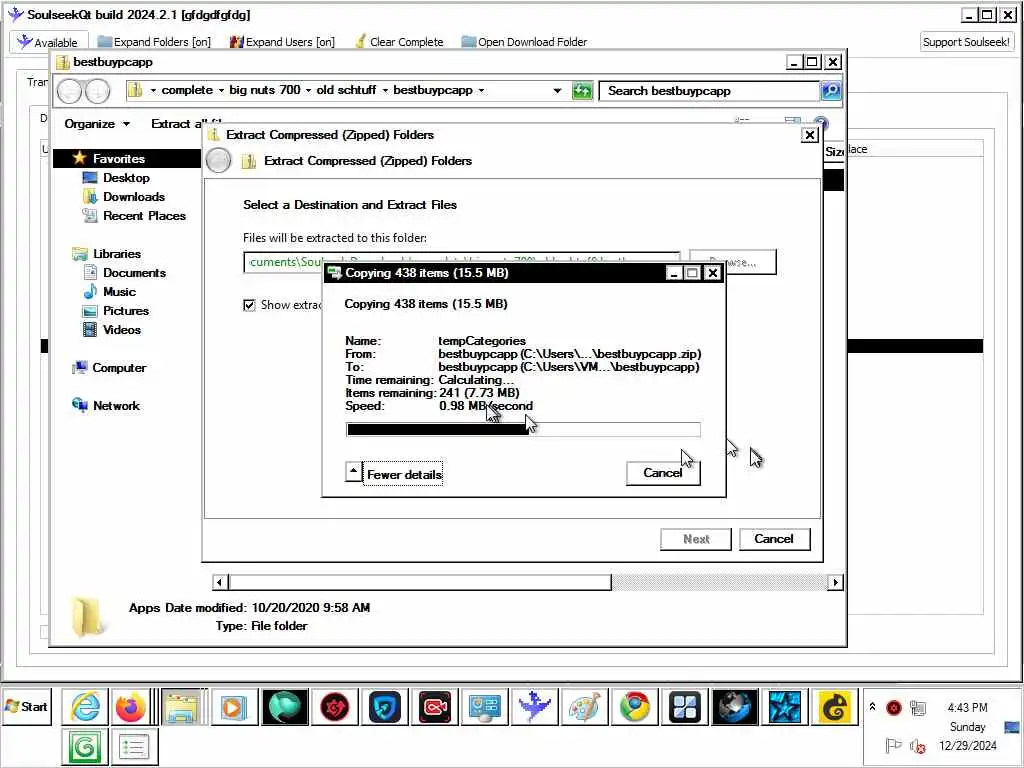The width and height of the screenshot is (1024, 768).
Task: Click Support Soulseek! button
Action: [x=967, y=42]
